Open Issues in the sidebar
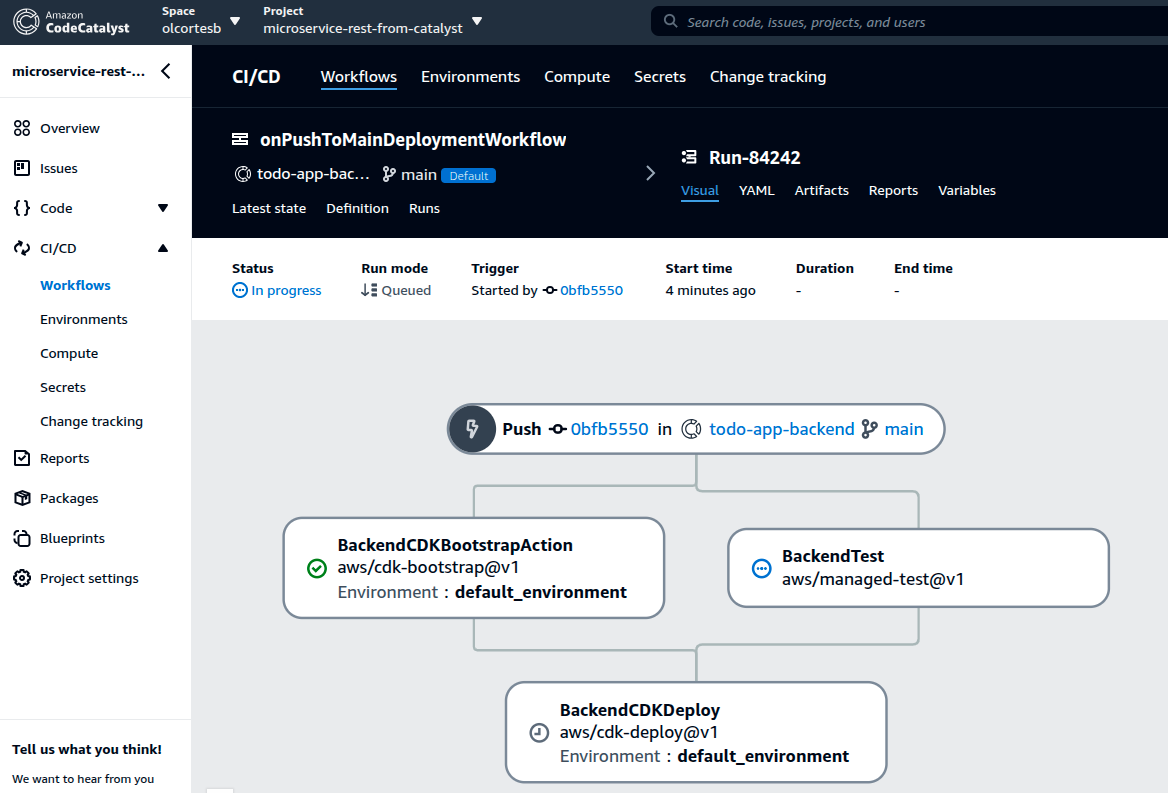This screenshot has height=793, width=1168. (x=58, y=168)
